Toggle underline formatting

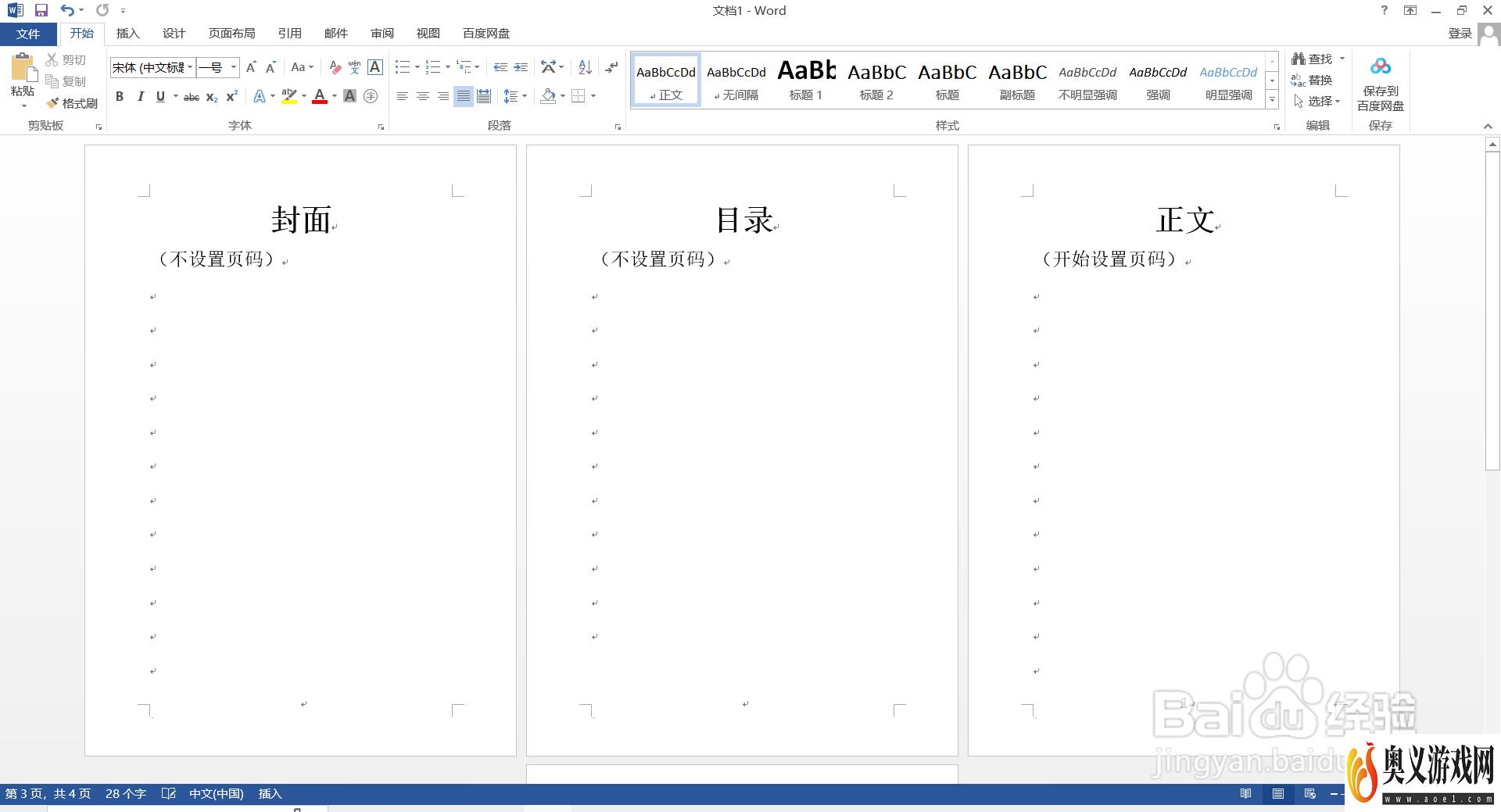pyautogui.click(x=160, y=96)
